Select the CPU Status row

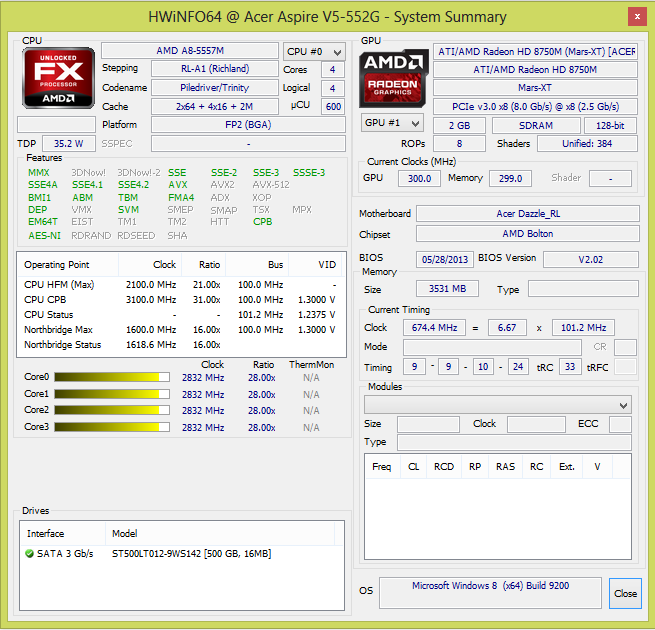pos(181,315)
